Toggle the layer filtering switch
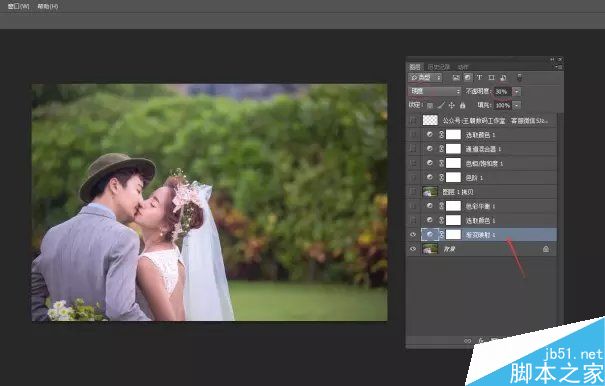 [519, 77]
